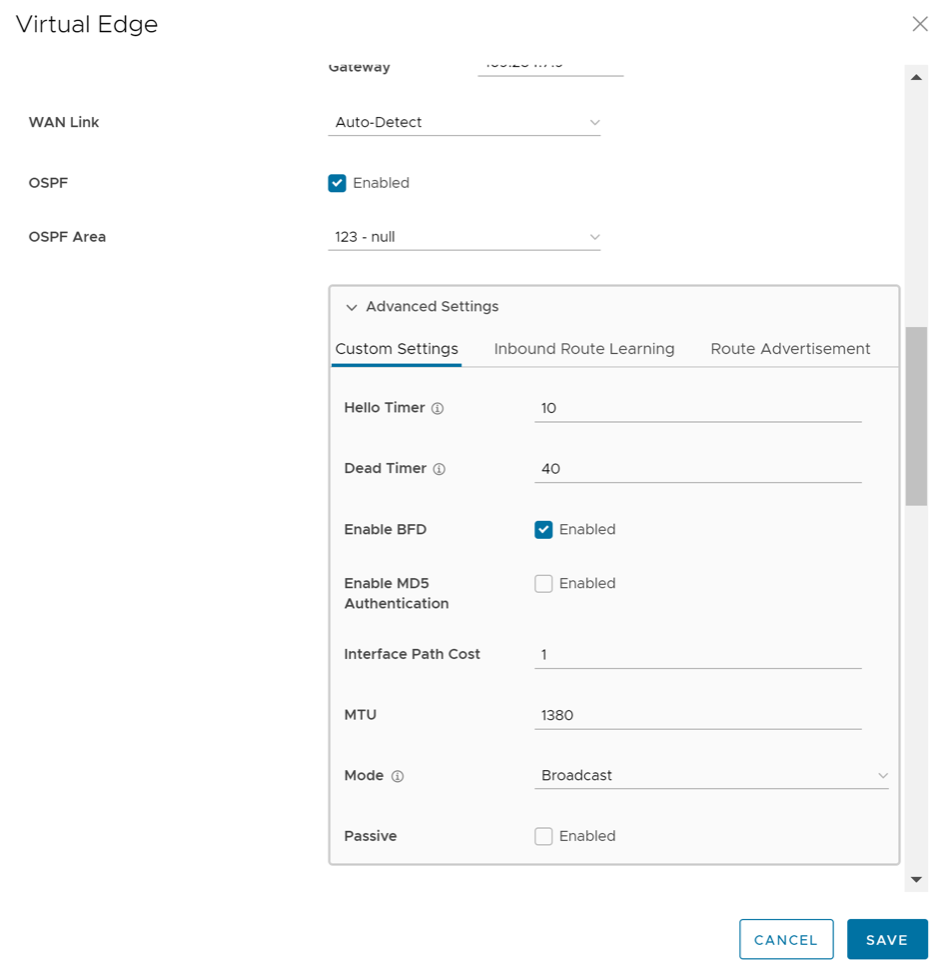Click the vertical scrollbar thumb
The height and width of the screenshot is (972, 939).
pos(916,415)
